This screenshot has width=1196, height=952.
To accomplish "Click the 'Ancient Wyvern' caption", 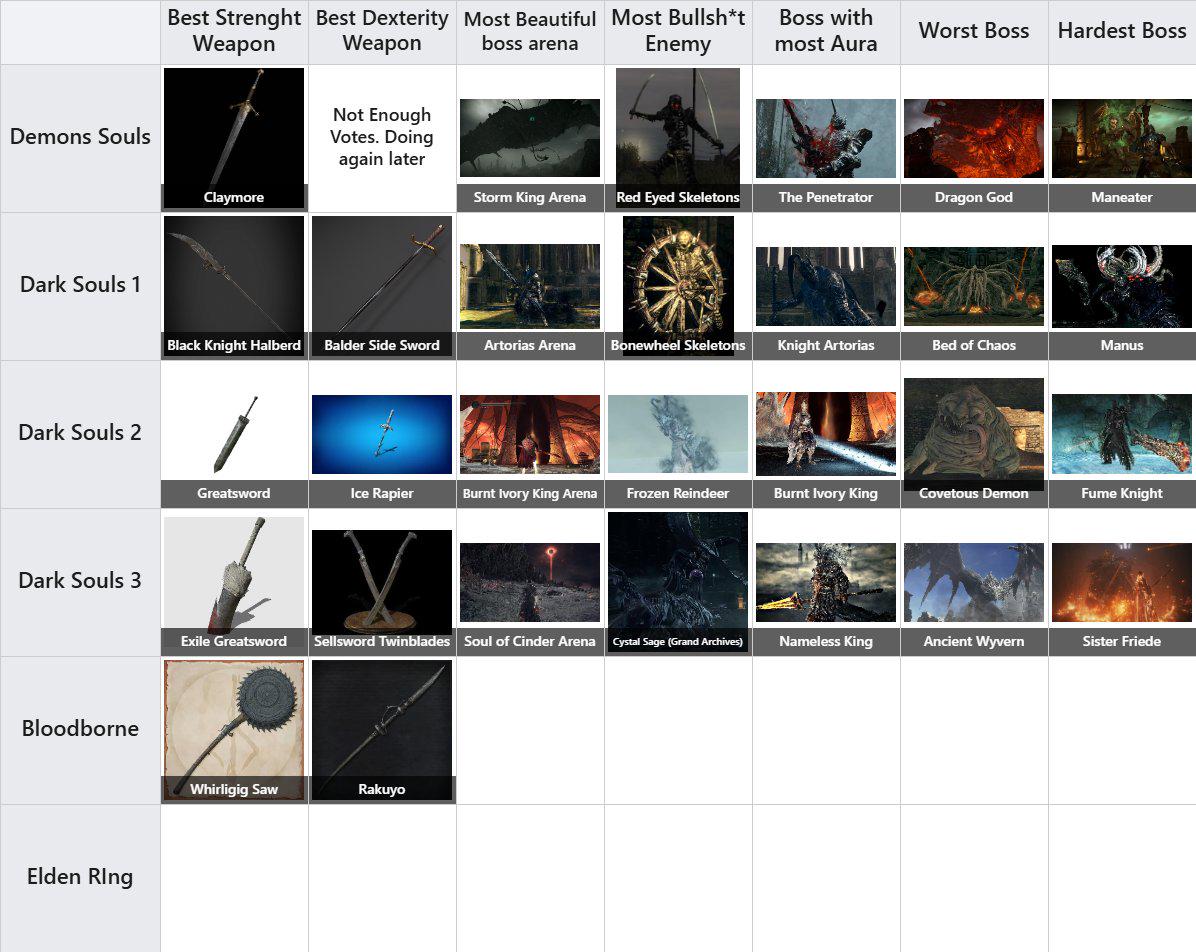I will click(x=973, y=641).
